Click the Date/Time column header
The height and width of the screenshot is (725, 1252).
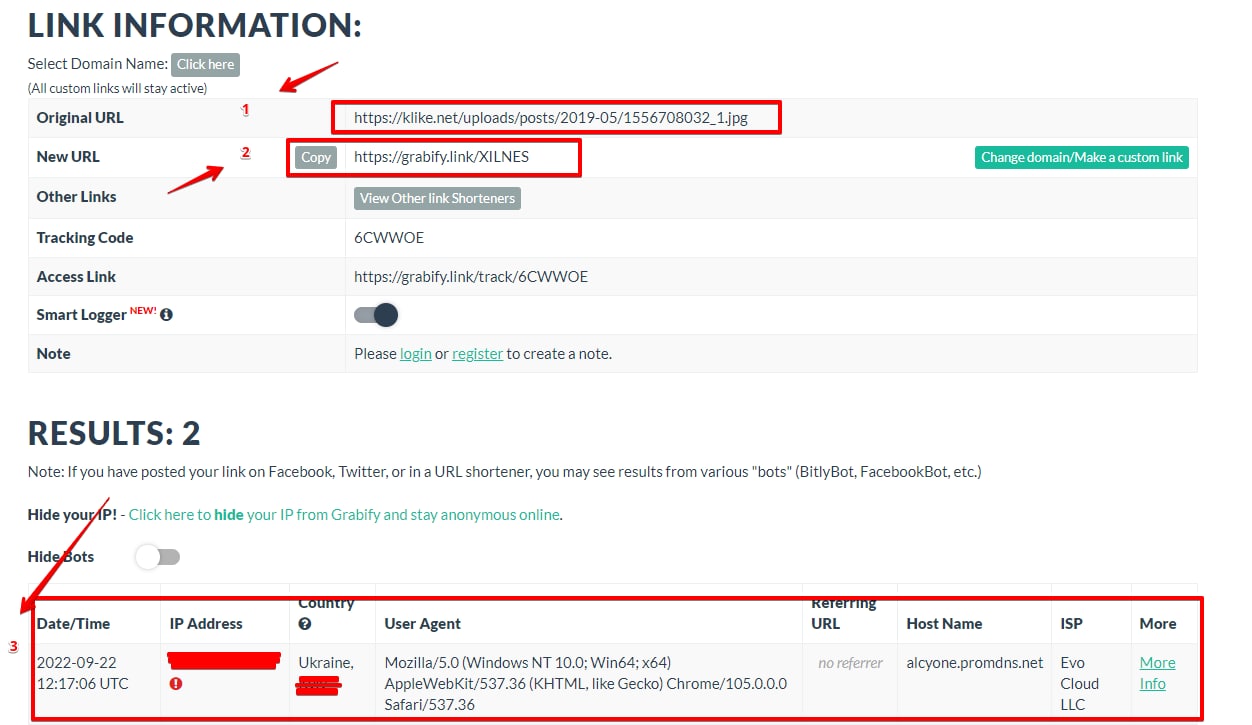[73, 624]
